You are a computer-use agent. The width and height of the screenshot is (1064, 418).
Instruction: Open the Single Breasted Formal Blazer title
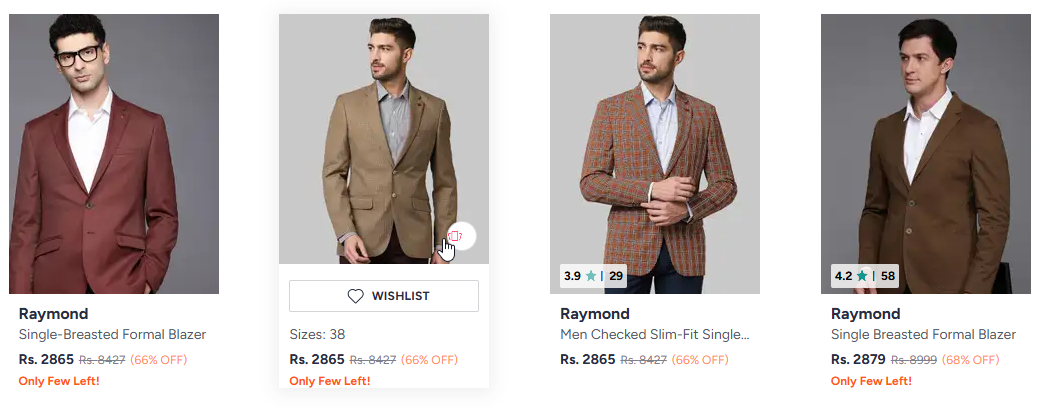pos(923,335)
